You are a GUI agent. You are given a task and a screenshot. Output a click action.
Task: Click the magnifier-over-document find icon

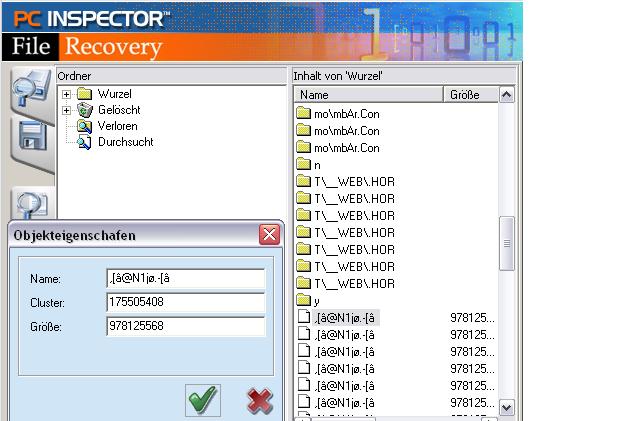pyautogui.click(x=33, y=204)
